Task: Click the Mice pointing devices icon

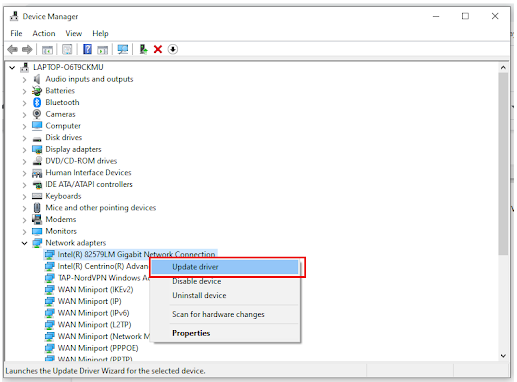Action: pos(37,208)
